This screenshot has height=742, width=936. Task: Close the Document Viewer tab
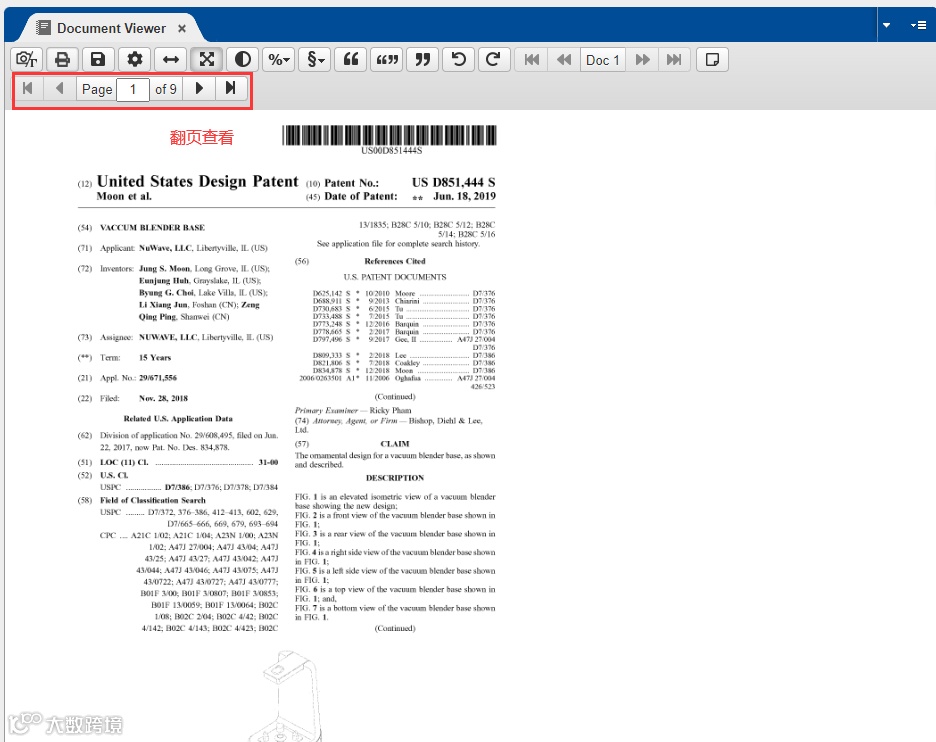tap(182, 28)
